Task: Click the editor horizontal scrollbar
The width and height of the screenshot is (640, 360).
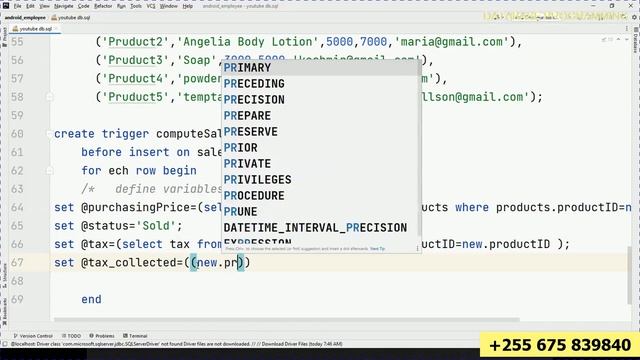Action: (x=287, y=320)
